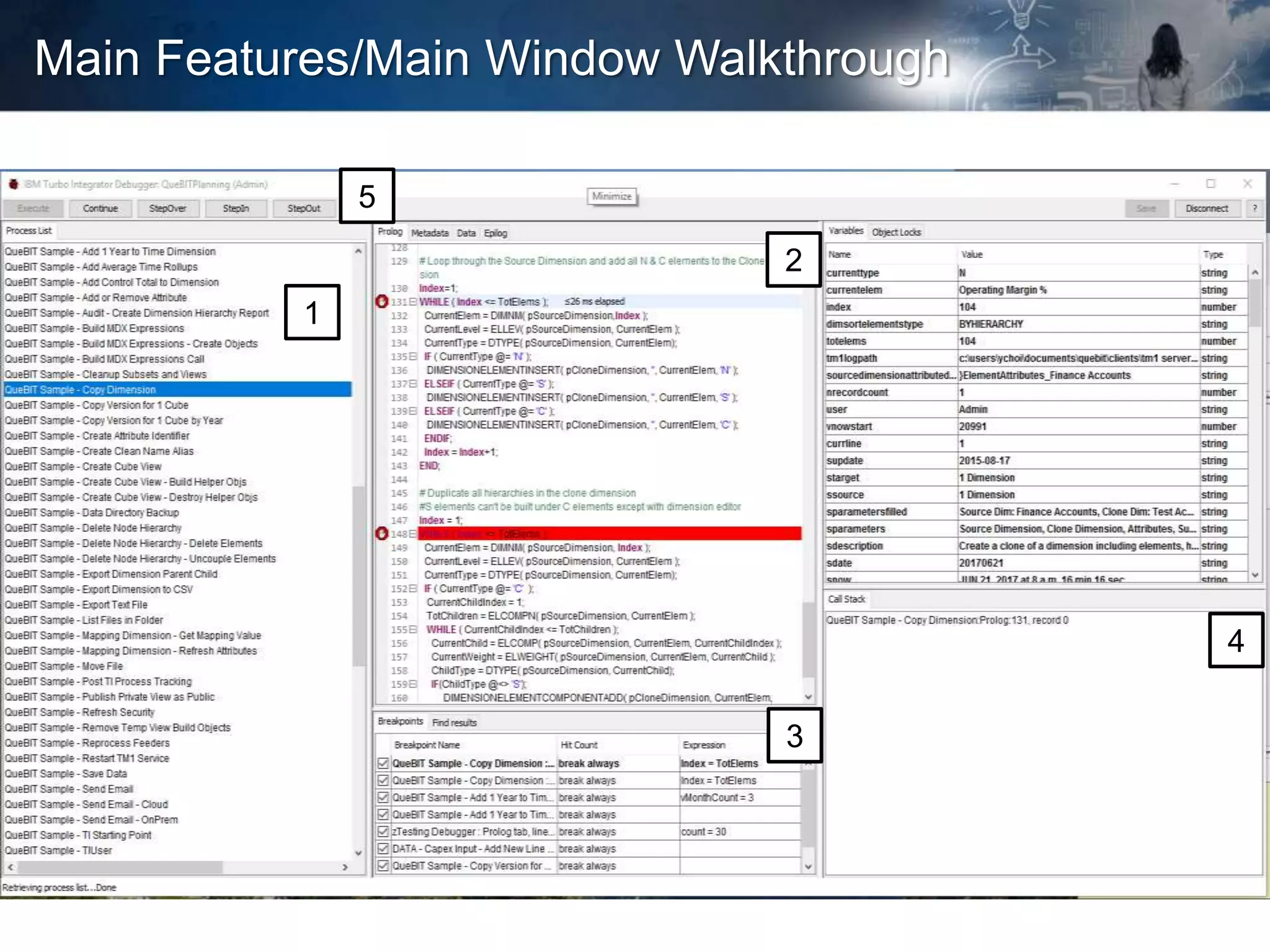
Task: Click the Expression column header
Action: [x=704, y=745]
